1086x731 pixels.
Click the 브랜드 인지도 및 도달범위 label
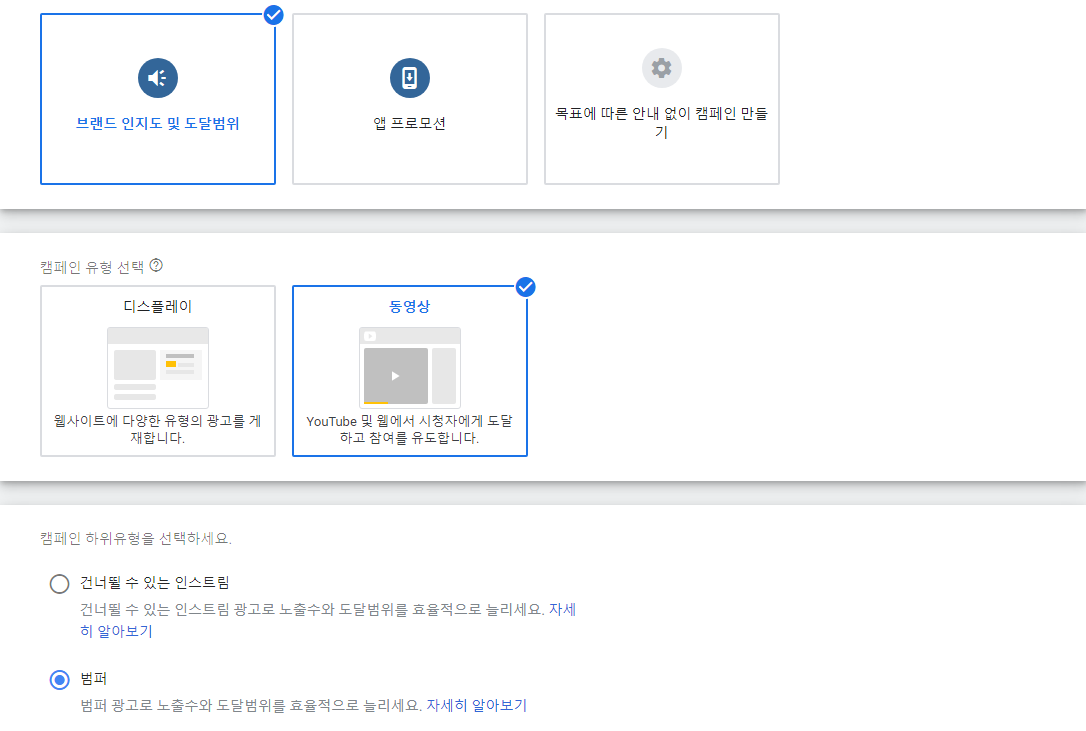click(x=157, y=124)
